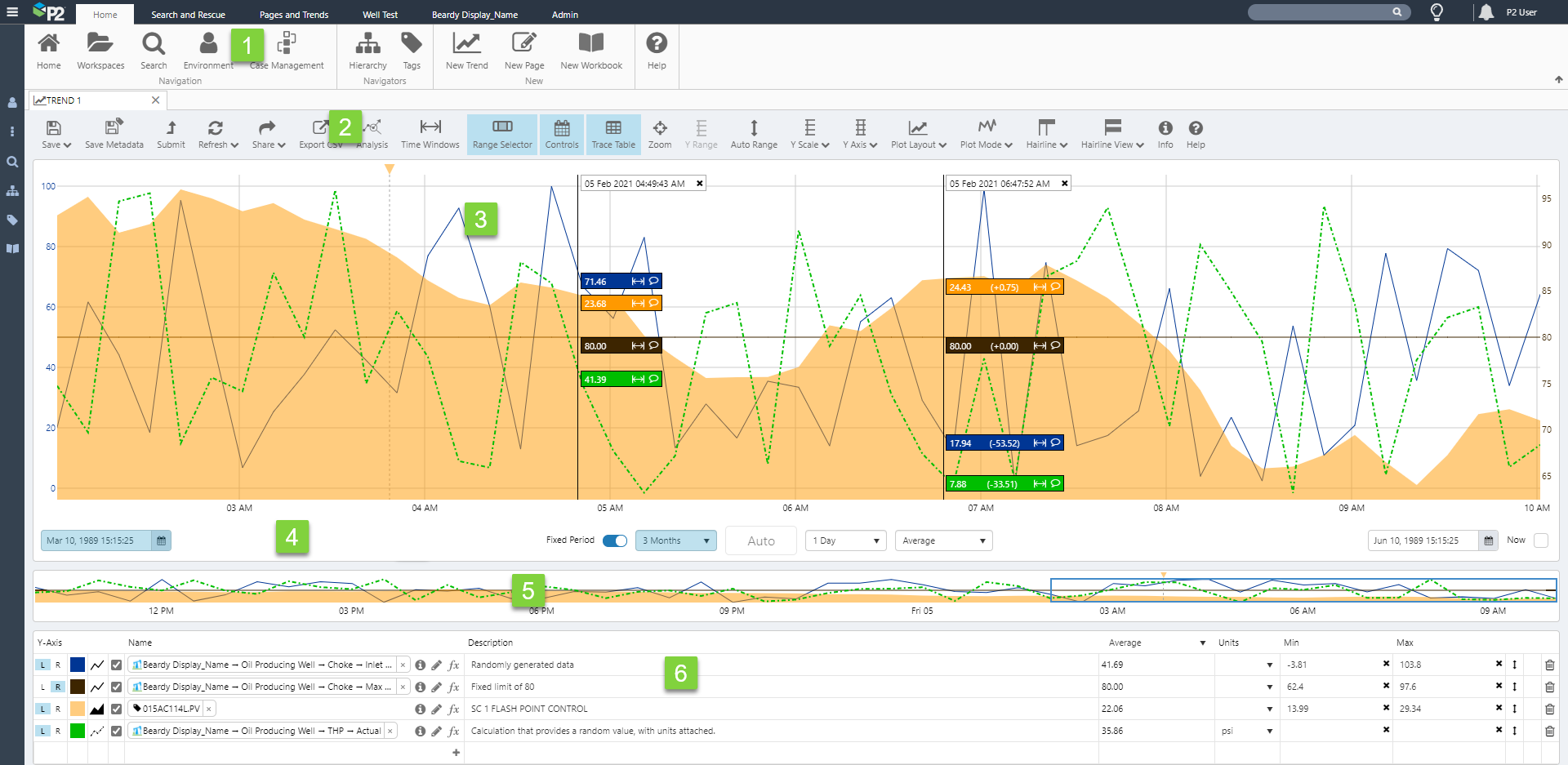Open the Plot Layout dropdown

coord(918,134)
